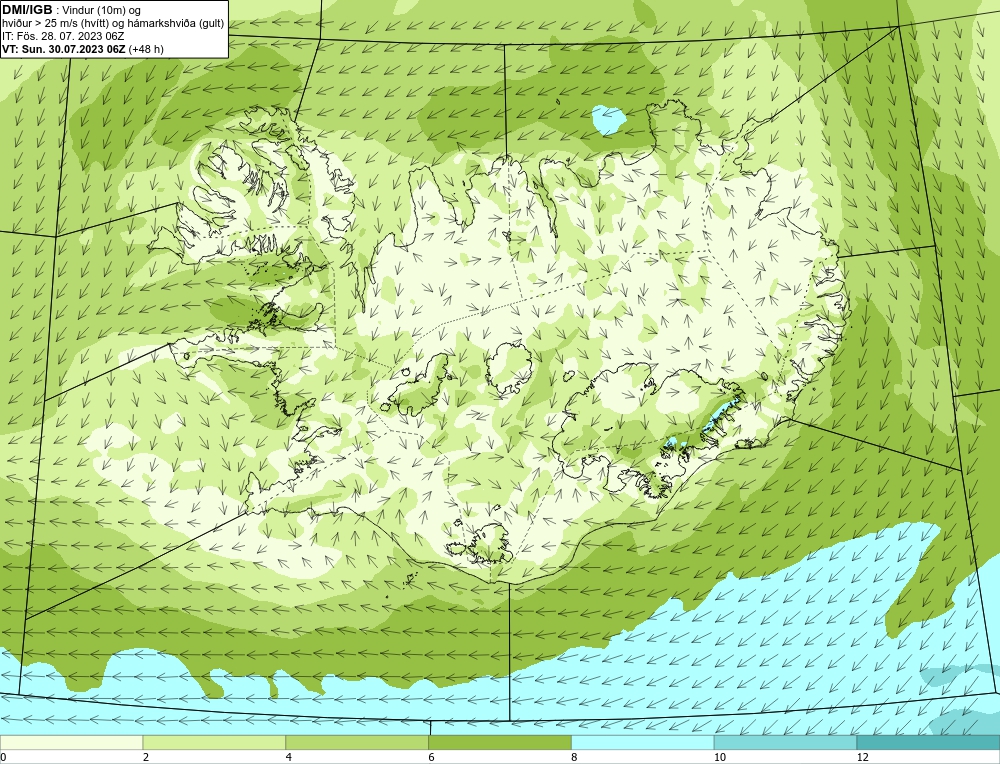The image size is (1000, 764).
Task: Click the legend value label '12'
Action: pyautogui.click(x=863, y=757)
